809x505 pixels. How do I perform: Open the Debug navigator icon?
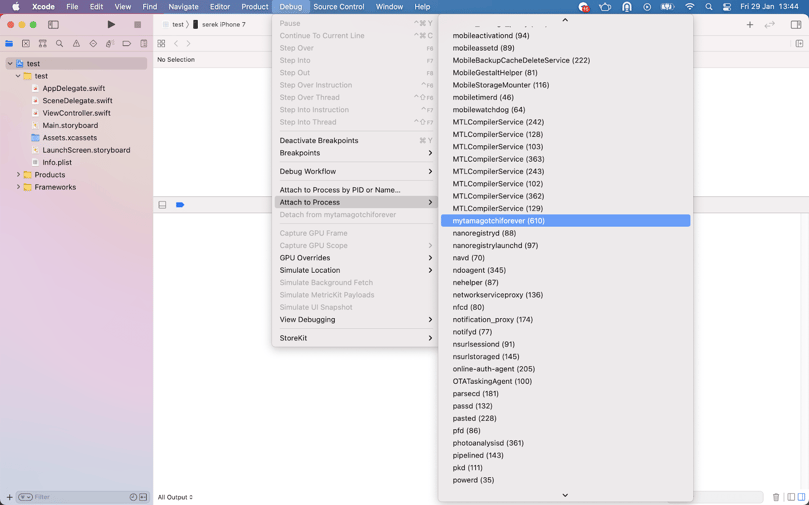tap(110, 44)
